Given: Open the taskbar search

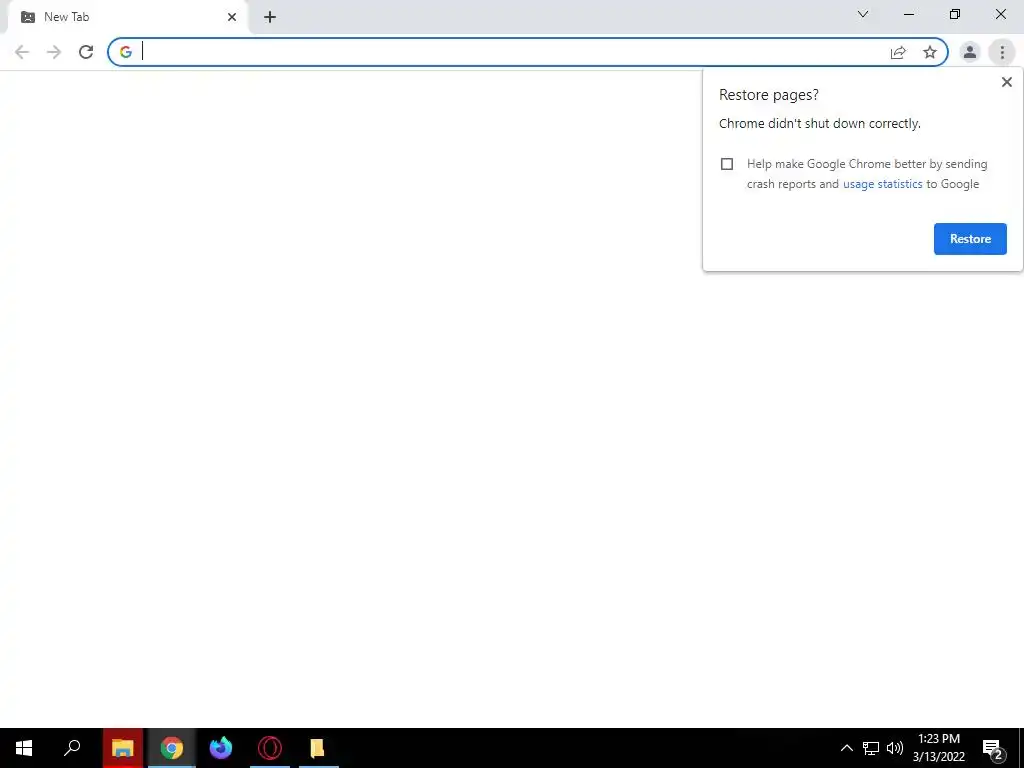Looking at the screenshot, I should click(x=72, y=748).
